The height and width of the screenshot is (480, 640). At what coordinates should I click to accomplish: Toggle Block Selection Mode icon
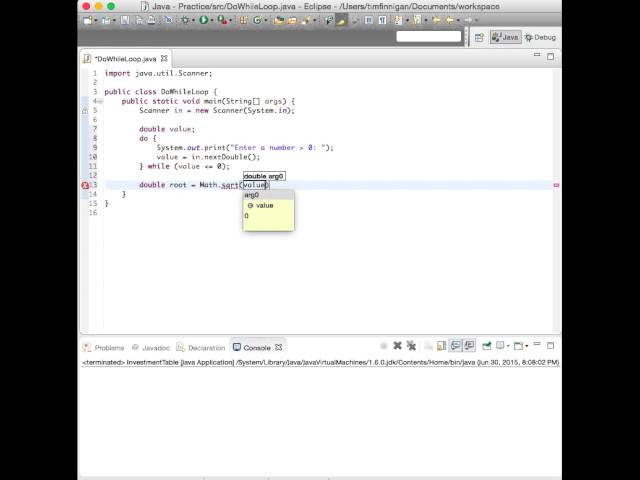[369, 20]
